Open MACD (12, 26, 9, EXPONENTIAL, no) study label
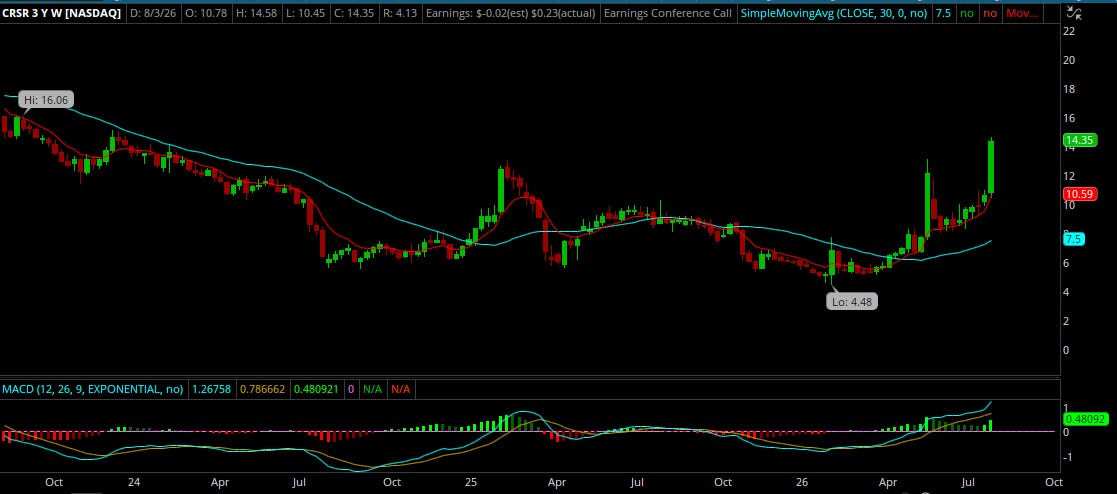 pyautogui.click(x=92, y=389)
